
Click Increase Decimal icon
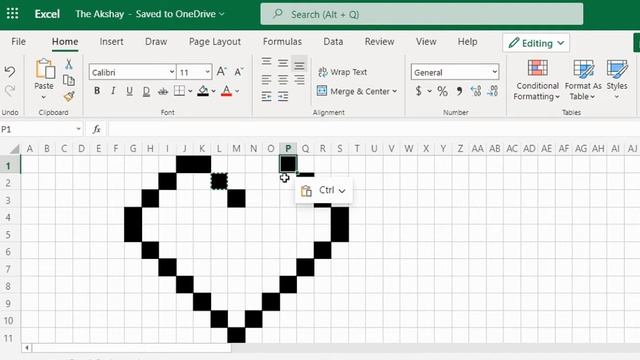[476, 91]
